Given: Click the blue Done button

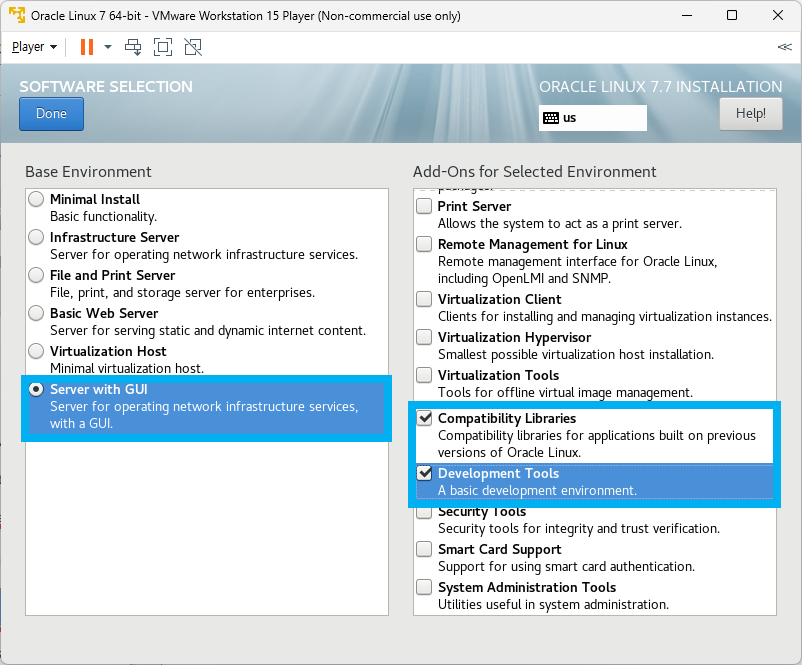Looking at the screenshot, I should pos(51,114).
